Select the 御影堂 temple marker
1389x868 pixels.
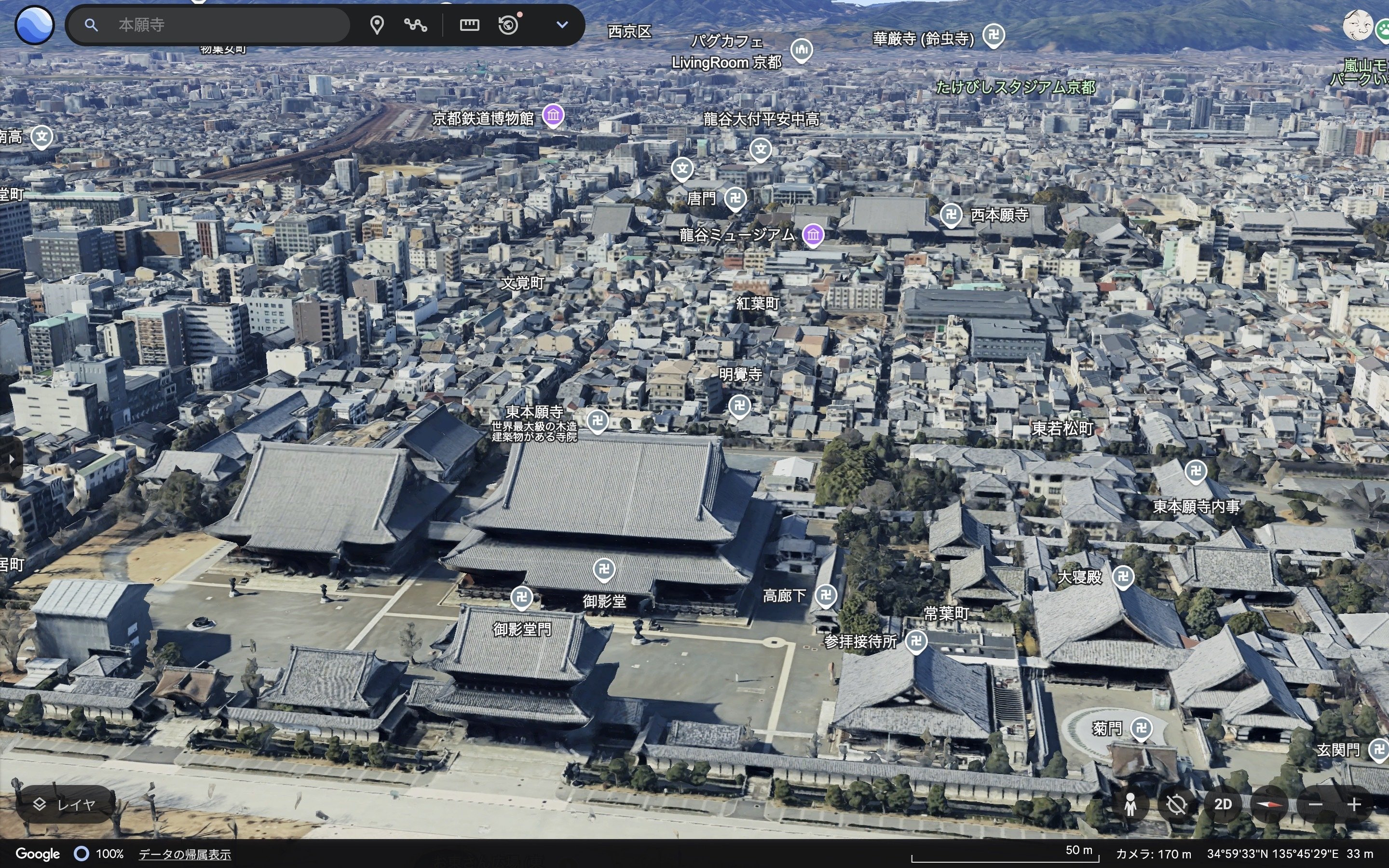604,570
